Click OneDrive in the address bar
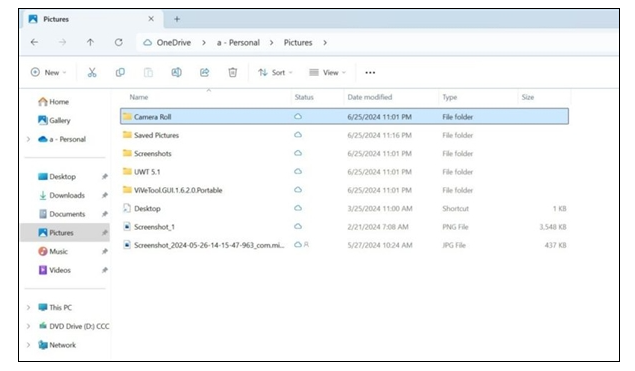The width and height of the screenshot is (635, 371). tap(174, 43)
